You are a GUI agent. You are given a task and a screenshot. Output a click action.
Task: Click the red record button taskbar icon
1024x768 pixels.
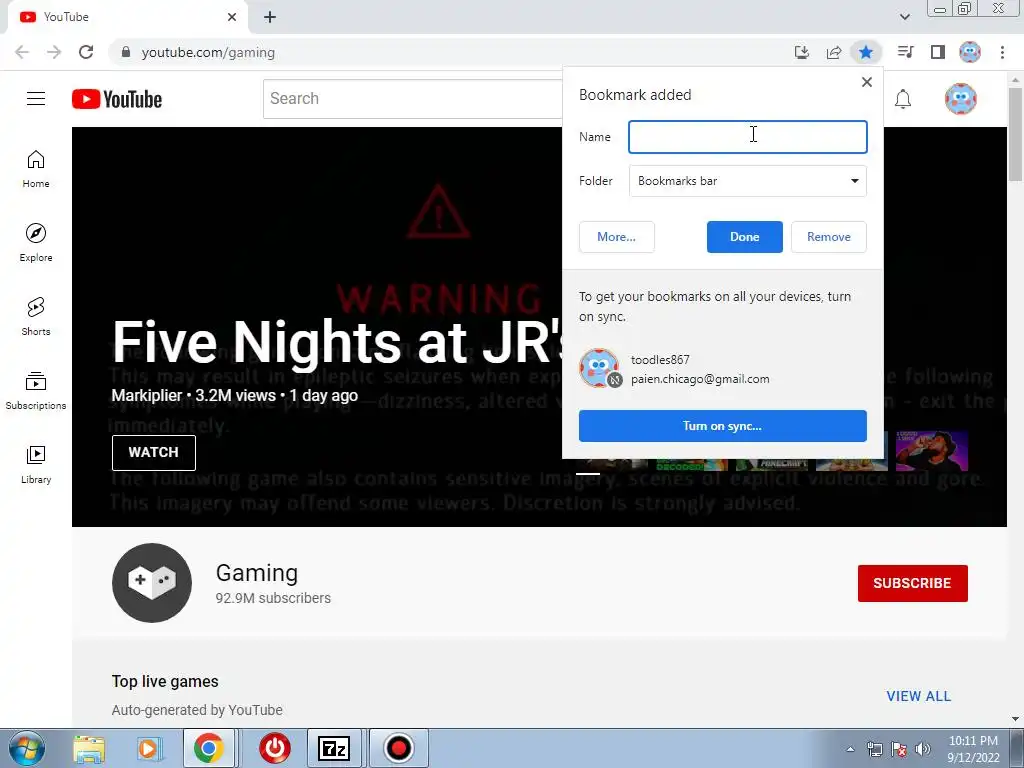tap(398, 748)
